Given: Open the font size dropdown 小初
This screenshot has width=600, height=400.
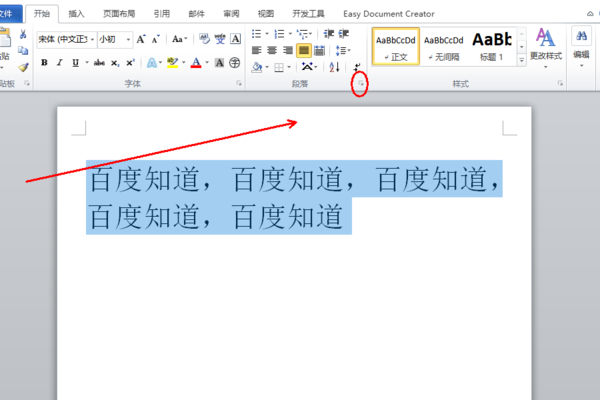Looking at the screenshot, I should 128,39.
